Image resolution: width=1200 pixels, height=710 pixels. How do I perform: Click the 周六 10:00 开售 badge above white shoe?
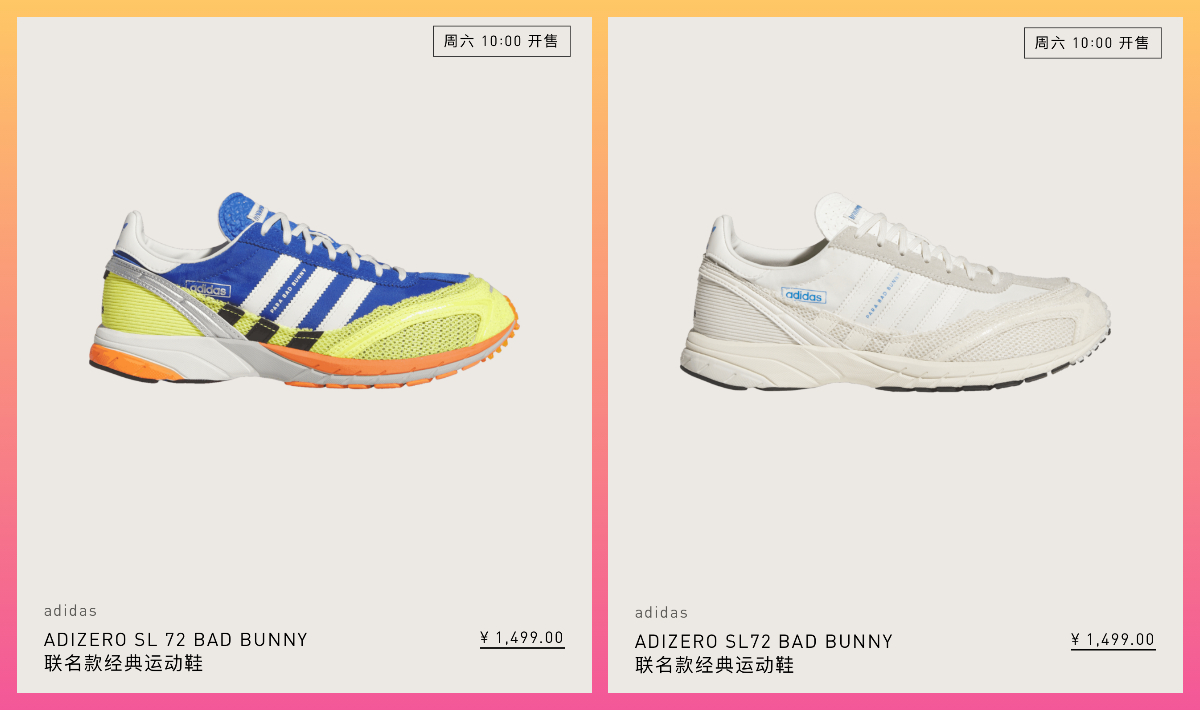coord(1093,43)
